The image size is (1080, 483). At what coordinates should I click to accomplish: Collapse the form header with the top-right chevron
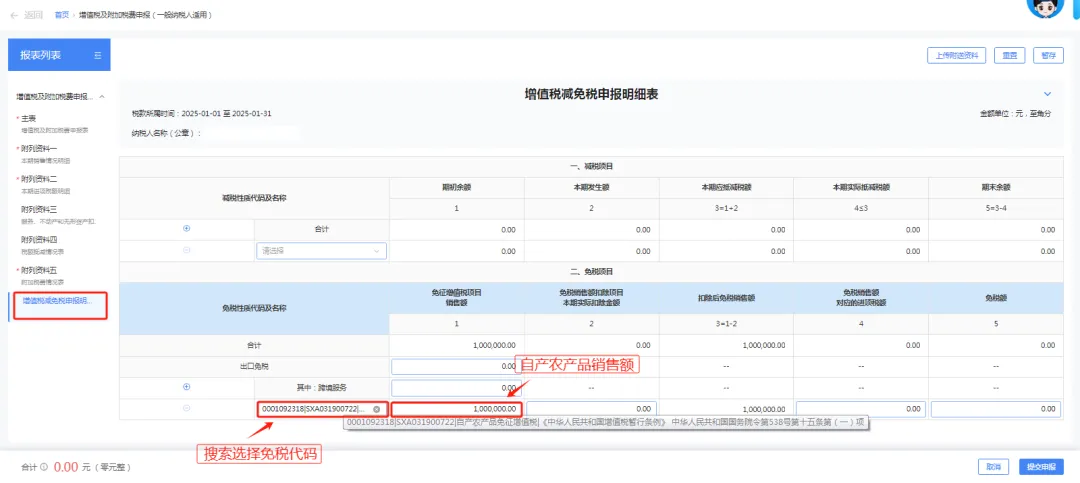pos(1047,94)
